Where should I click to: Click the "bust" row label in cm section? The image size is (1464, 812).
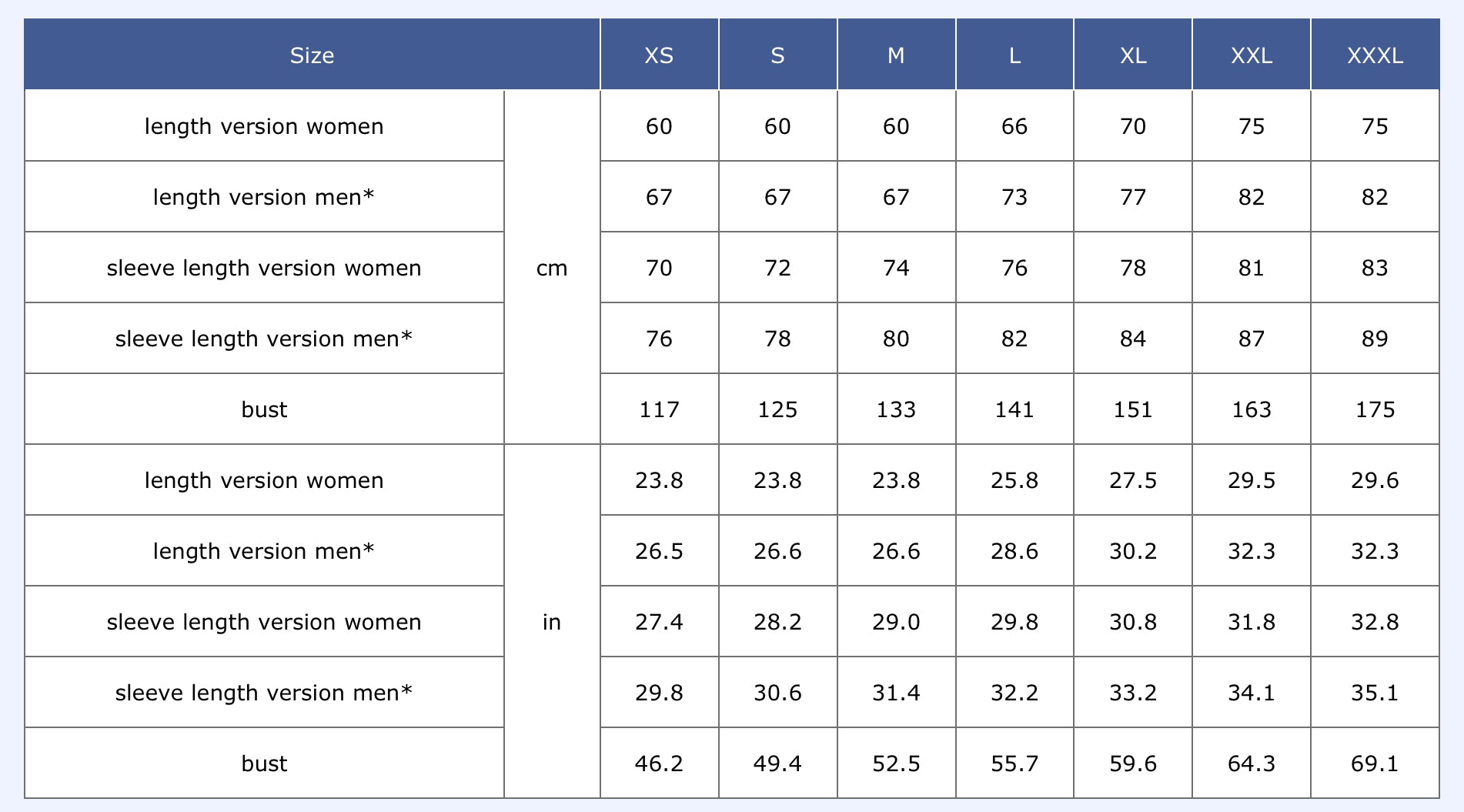coord(264,409)
